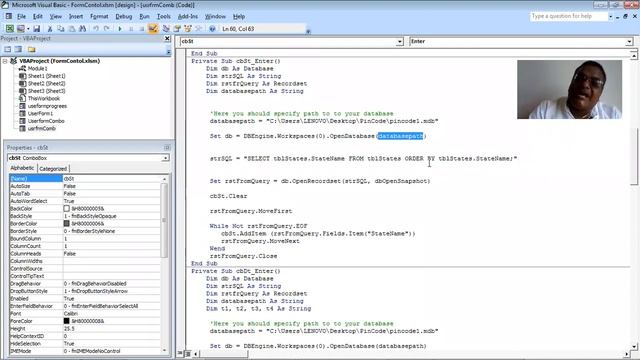Click the Redo arrow icon
This screenshot has height=360, width=640.
(x=107, y=29)
